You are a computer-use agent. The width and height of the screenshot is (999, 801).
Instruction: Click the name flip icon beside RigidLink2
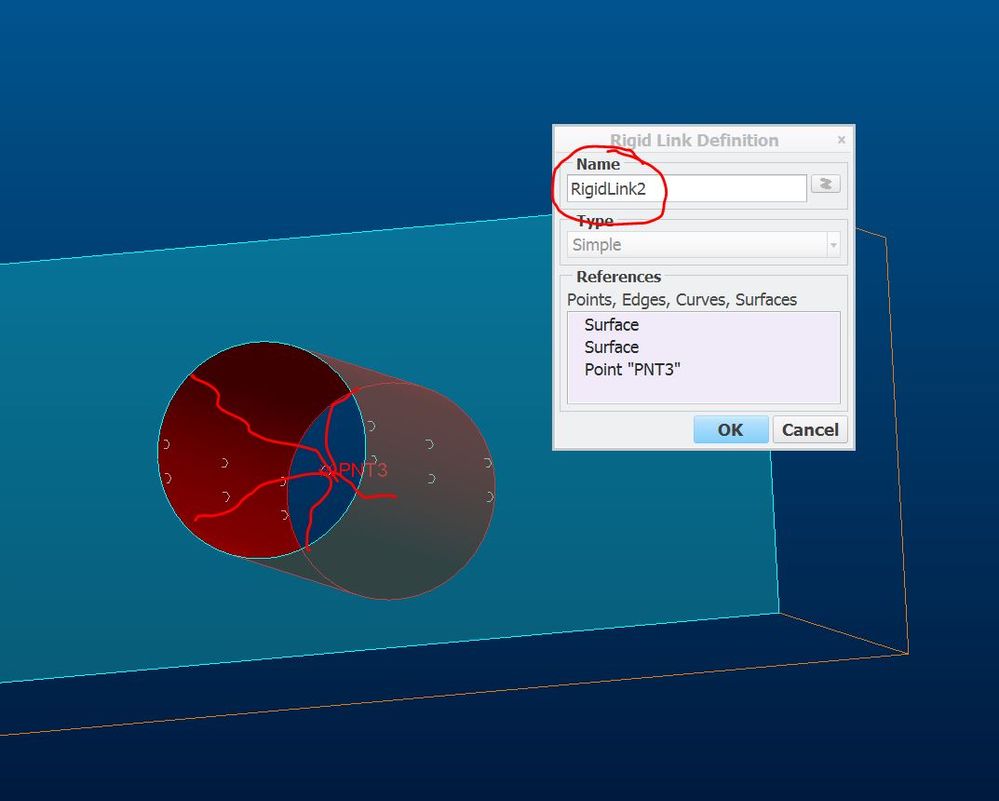tap(825, 184)
